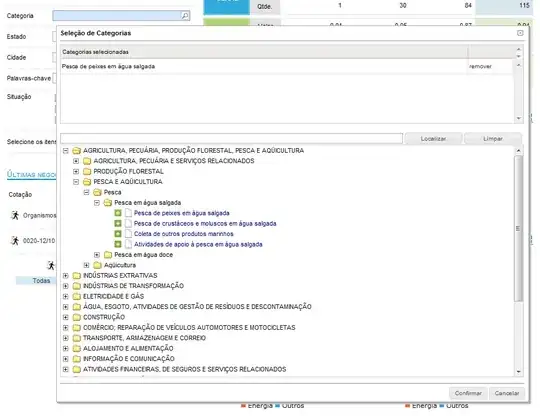Select 'ALOJAMENTO E ALIMENTAÇÃO' tree row
Image resolution: width=540 pixels, height=416 pixels.
[128, 349]
